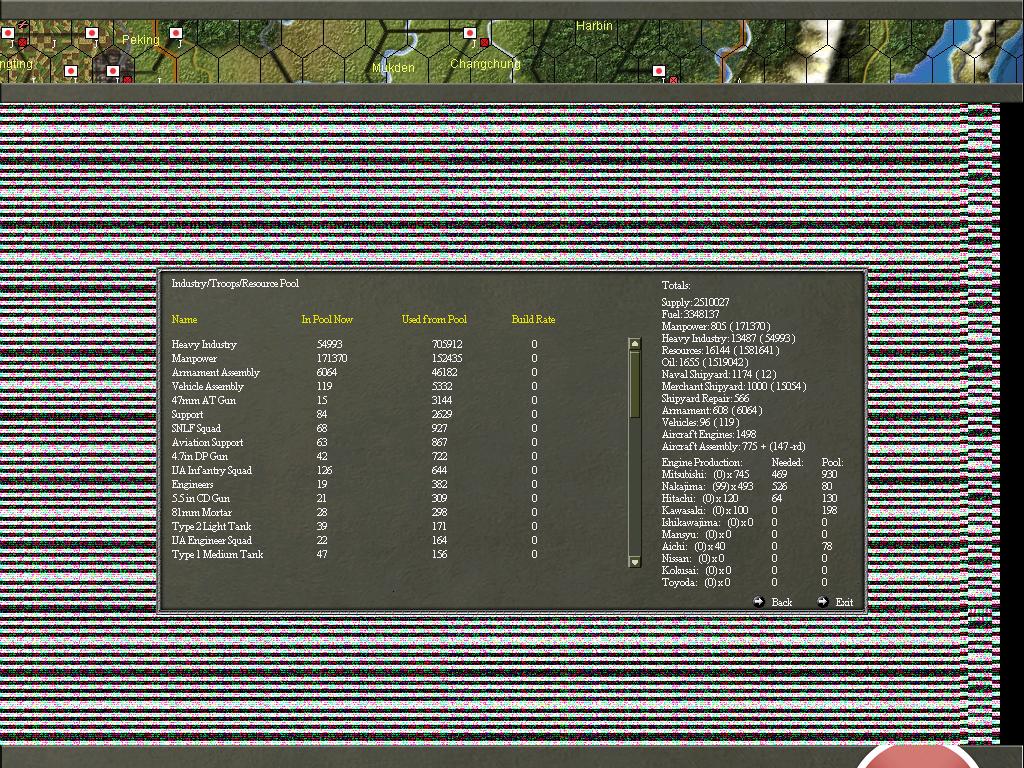Click the scrollbar down arrow

tap(635, 562)
